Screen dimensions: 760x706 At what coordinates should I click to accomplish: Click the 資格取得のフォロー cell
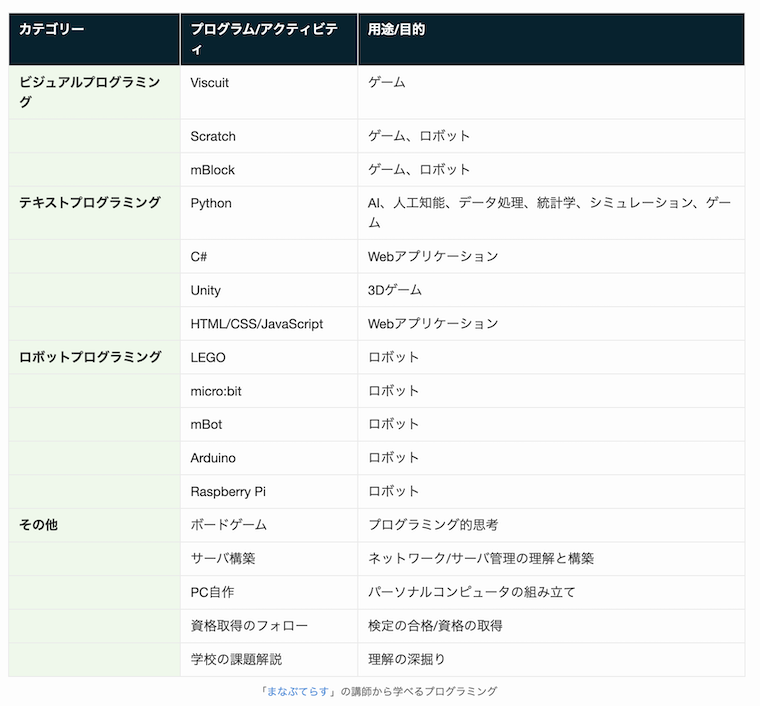tap(269, 626)
